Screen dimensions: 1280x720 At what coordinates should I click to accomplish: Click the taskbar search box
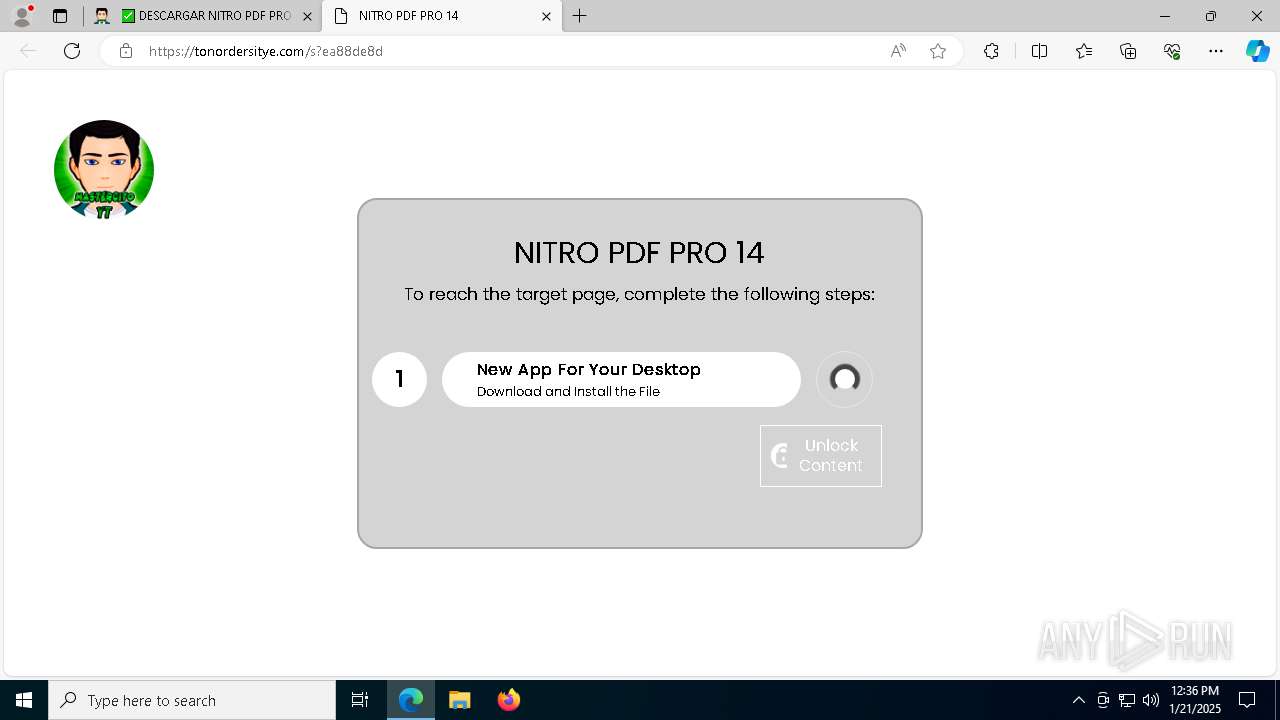(x=192, y=700)
